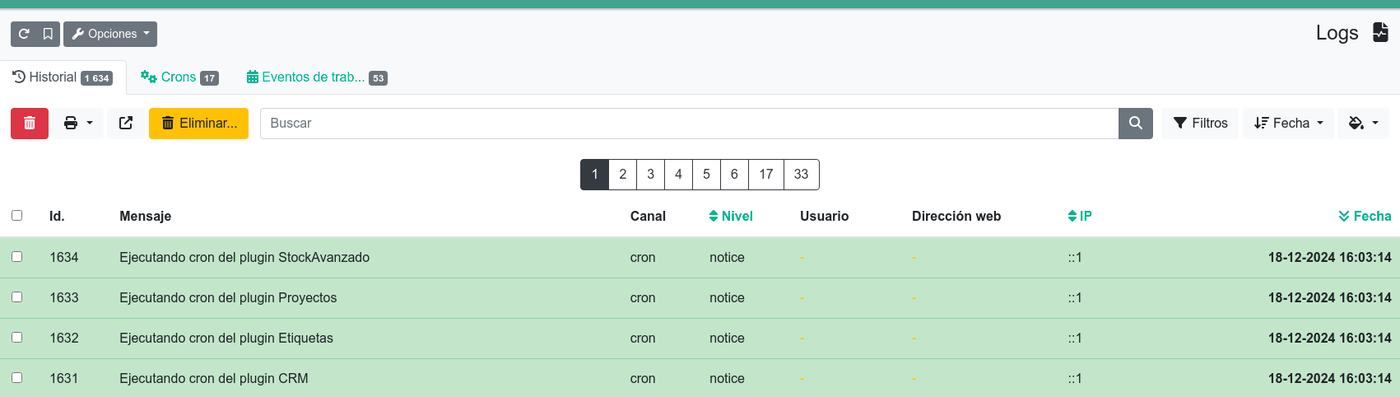Viewport: 1400px width, 397px height.
Task: Open the print dropdown button
Action: (x=78, y=123)
